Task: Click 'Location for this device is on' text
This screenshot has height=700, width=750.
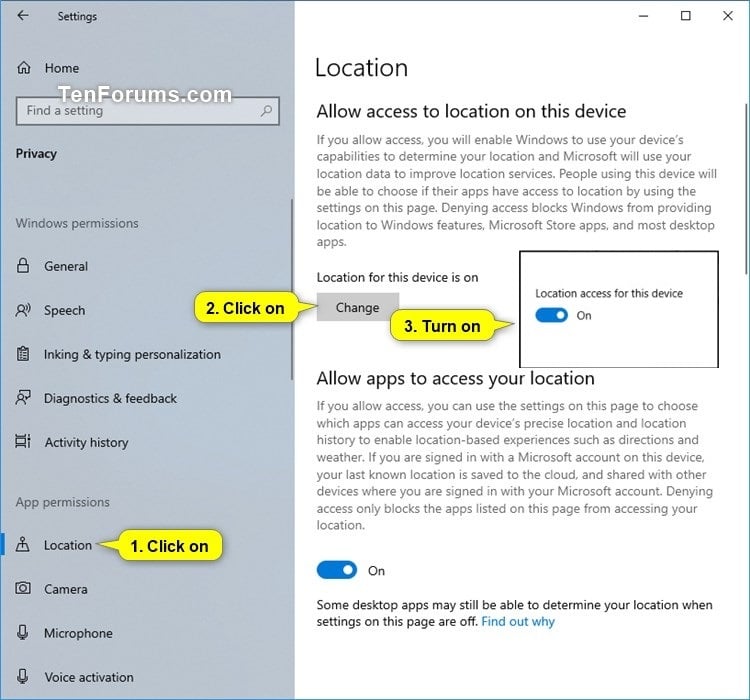Action: 397,277
